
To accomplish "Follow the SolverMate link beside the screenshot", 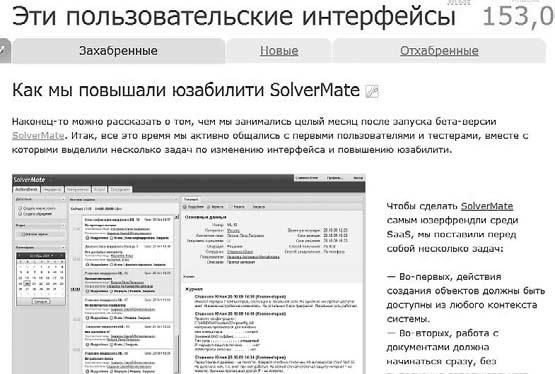I will pos(487,206).
